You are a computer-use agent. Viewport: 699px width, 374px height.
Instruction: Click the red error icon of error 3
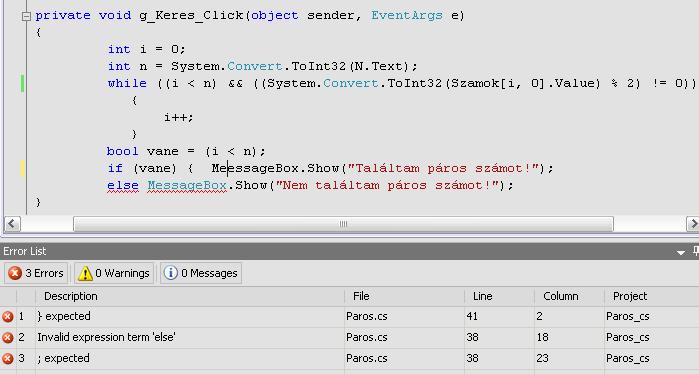point(8,358)
